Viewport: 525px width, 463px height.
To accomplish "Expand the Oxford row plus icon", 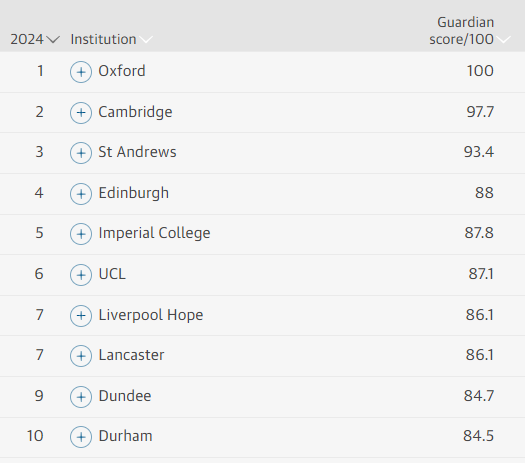I will pos(81,72).
